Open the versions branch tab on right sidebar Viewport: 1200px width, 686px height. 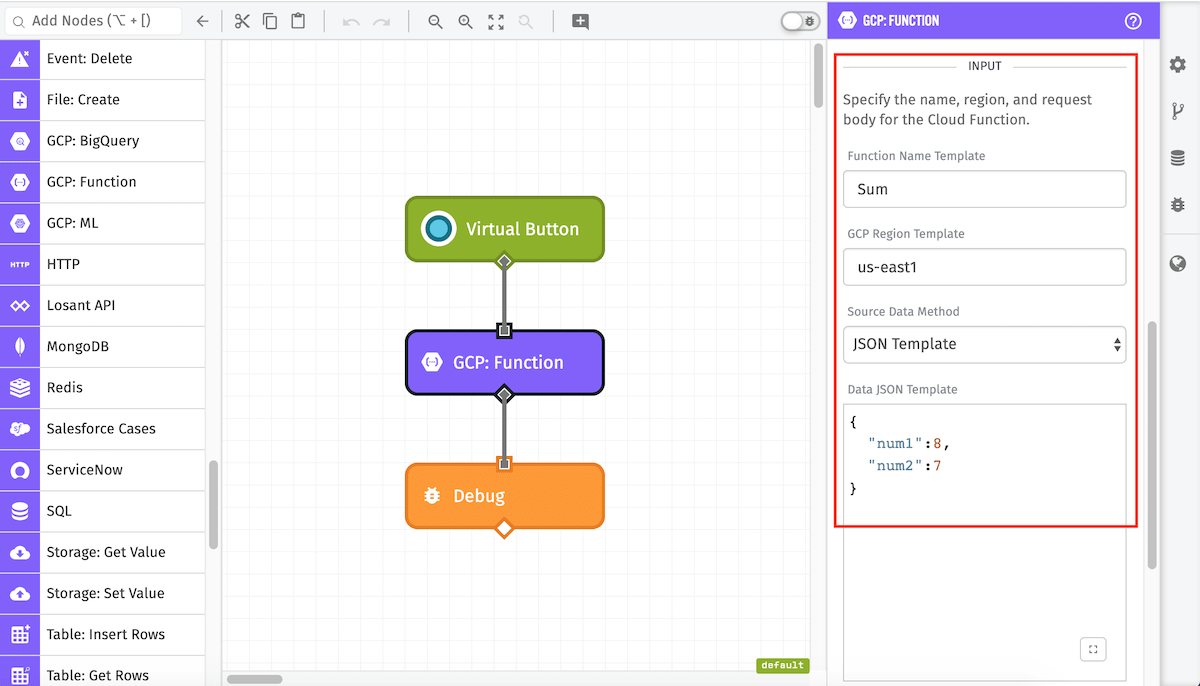(1178, 111)
